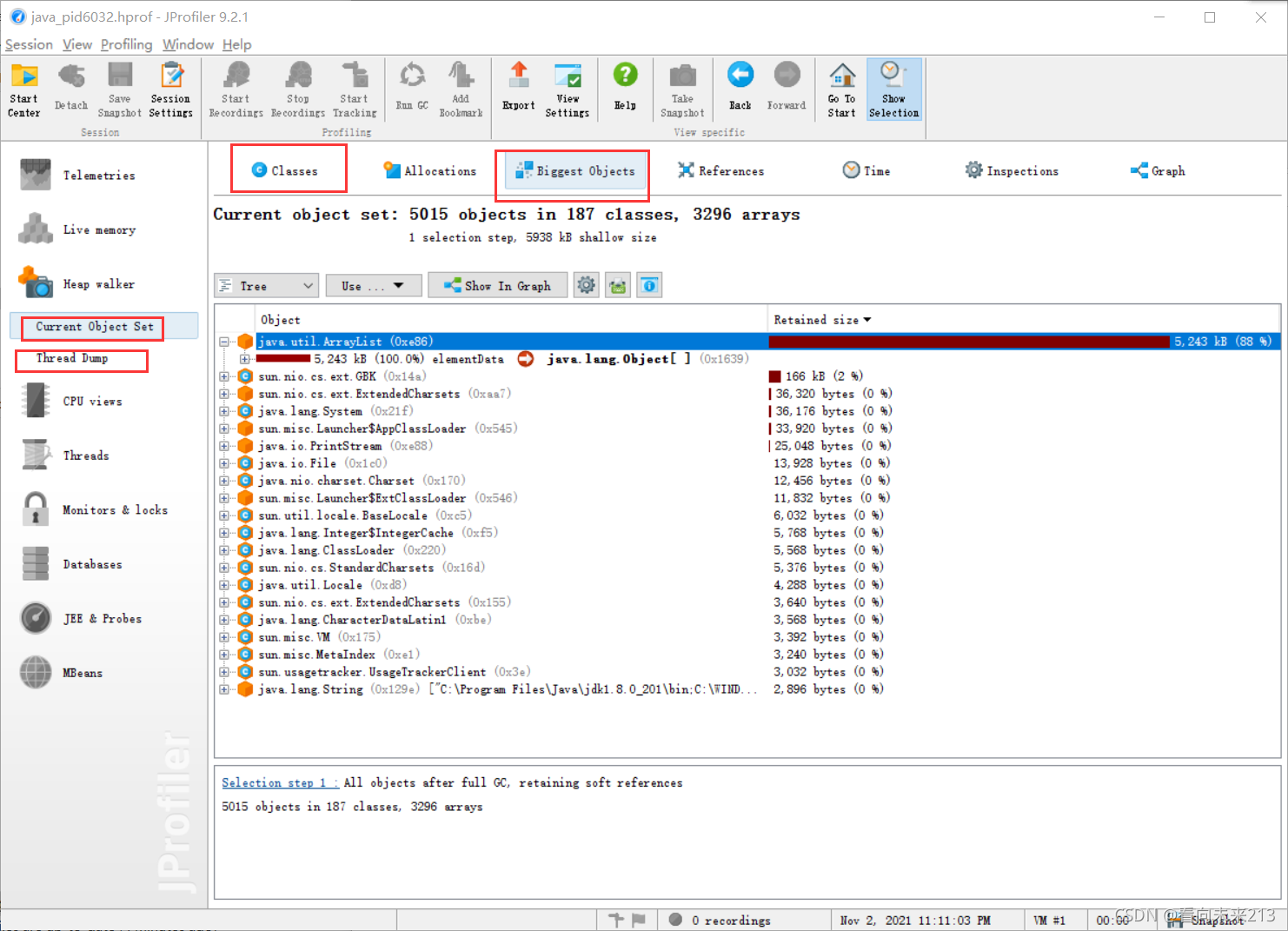Click the Add Bookmark icon
This screenshot has width=1288, height=931.
point(461,90)
